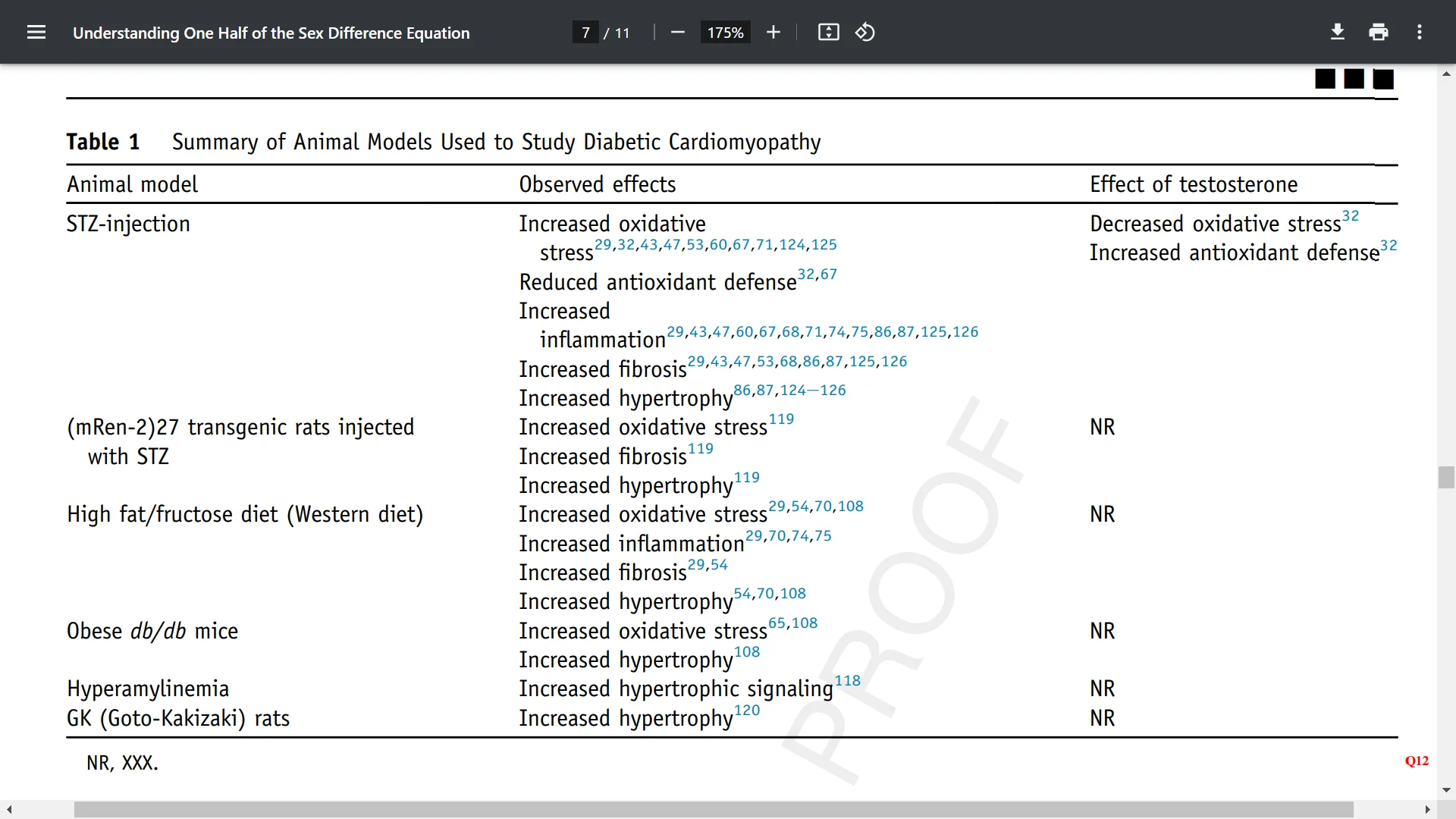Click the 175% zoom level field

(726, 33)
